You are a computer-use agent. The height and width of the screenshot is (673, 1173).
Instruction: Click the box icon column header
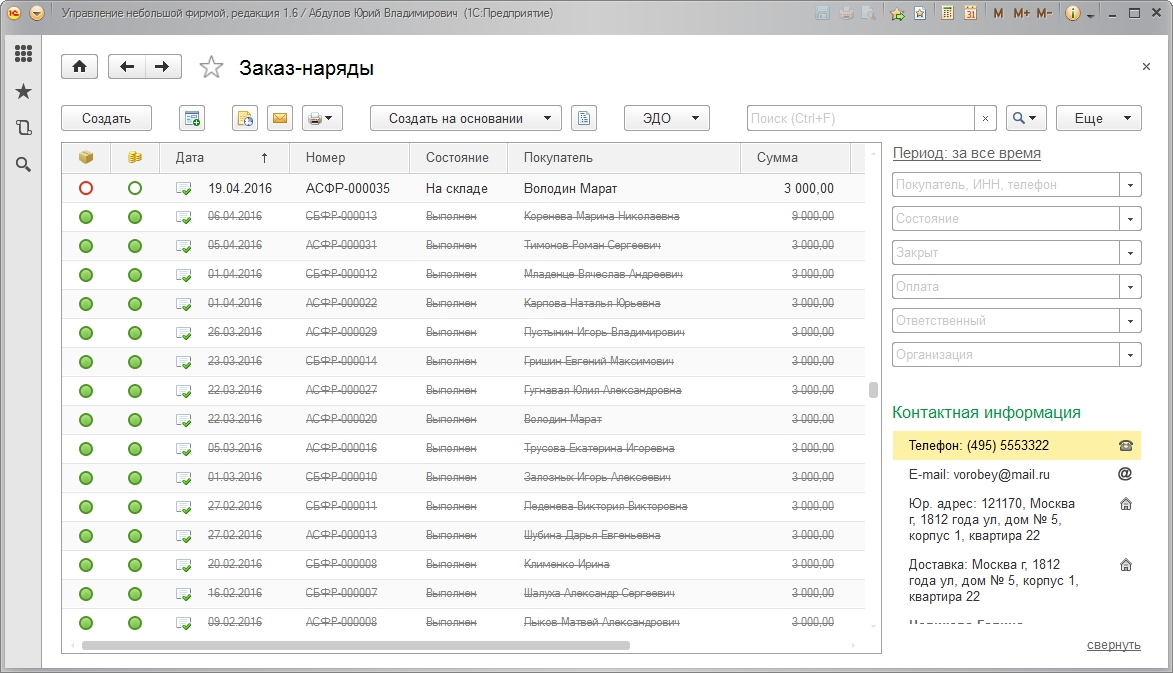coord(86,157)
